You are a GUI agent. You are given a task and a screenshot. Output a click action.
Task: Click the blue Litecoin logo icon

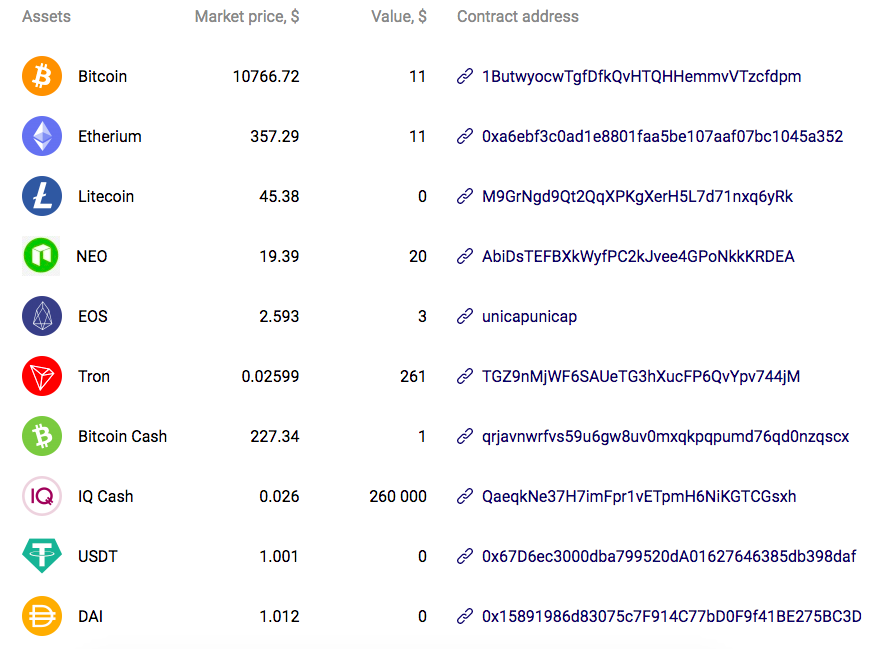(x=42, y=196)
